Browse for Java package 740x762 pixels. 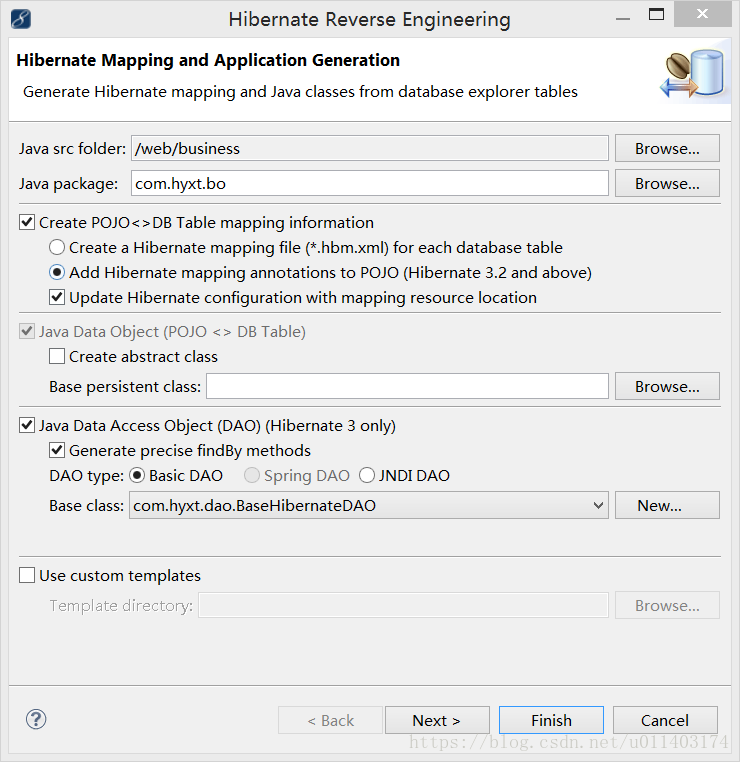point(667,183)
